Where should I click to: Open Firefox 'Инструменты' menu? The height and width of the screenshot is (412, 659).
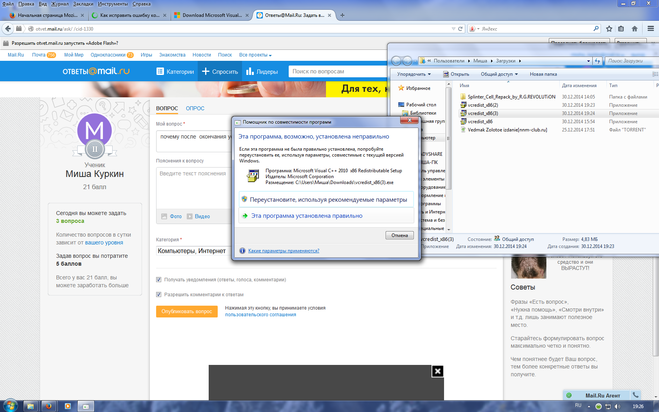pos(112,4)
